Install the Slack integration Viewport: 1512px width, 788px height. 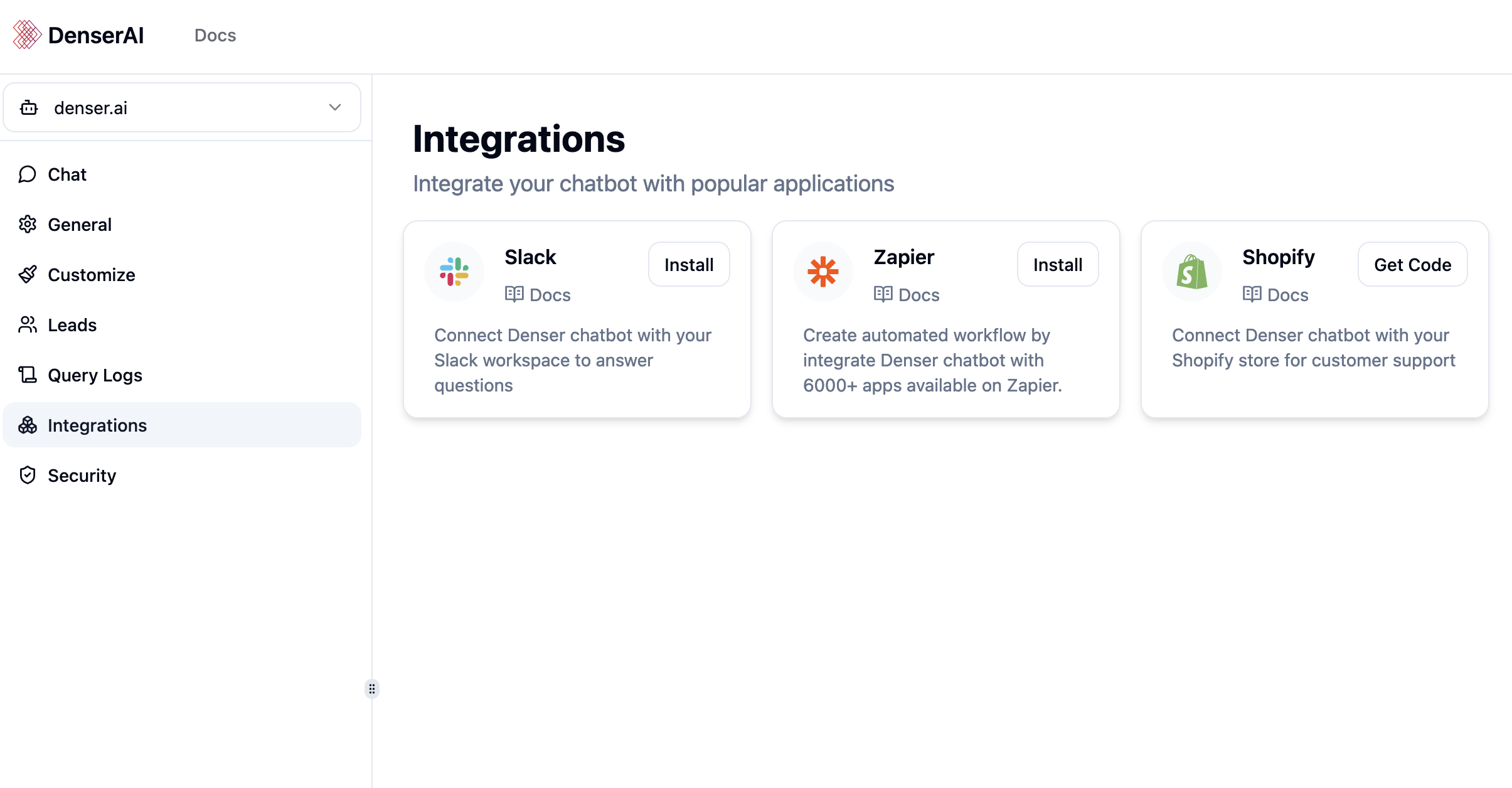690,264
